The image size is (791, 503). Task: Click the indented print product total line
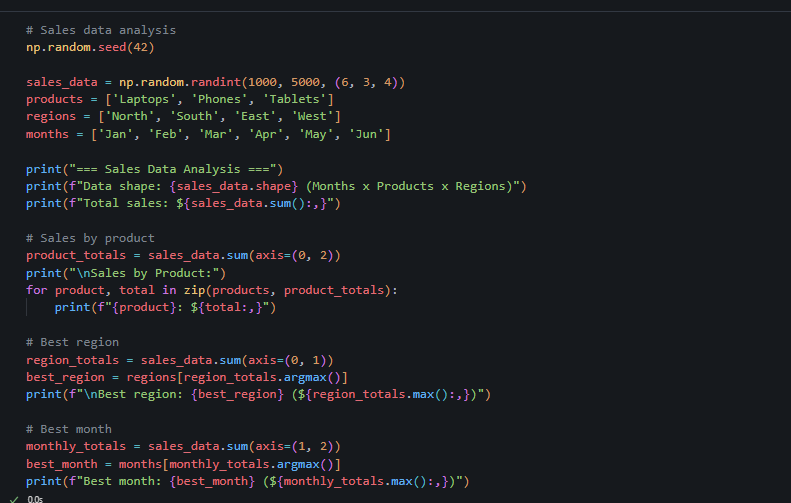tap(165, 307)
